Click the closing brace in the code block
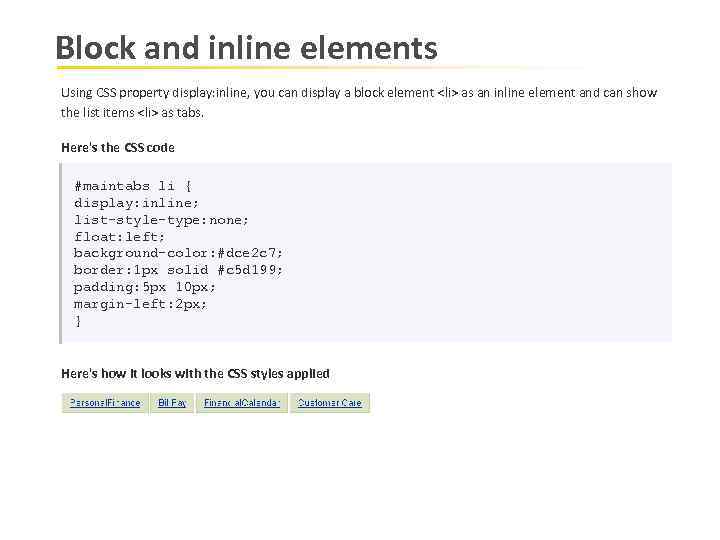The image size is (720, 540). 78,321
